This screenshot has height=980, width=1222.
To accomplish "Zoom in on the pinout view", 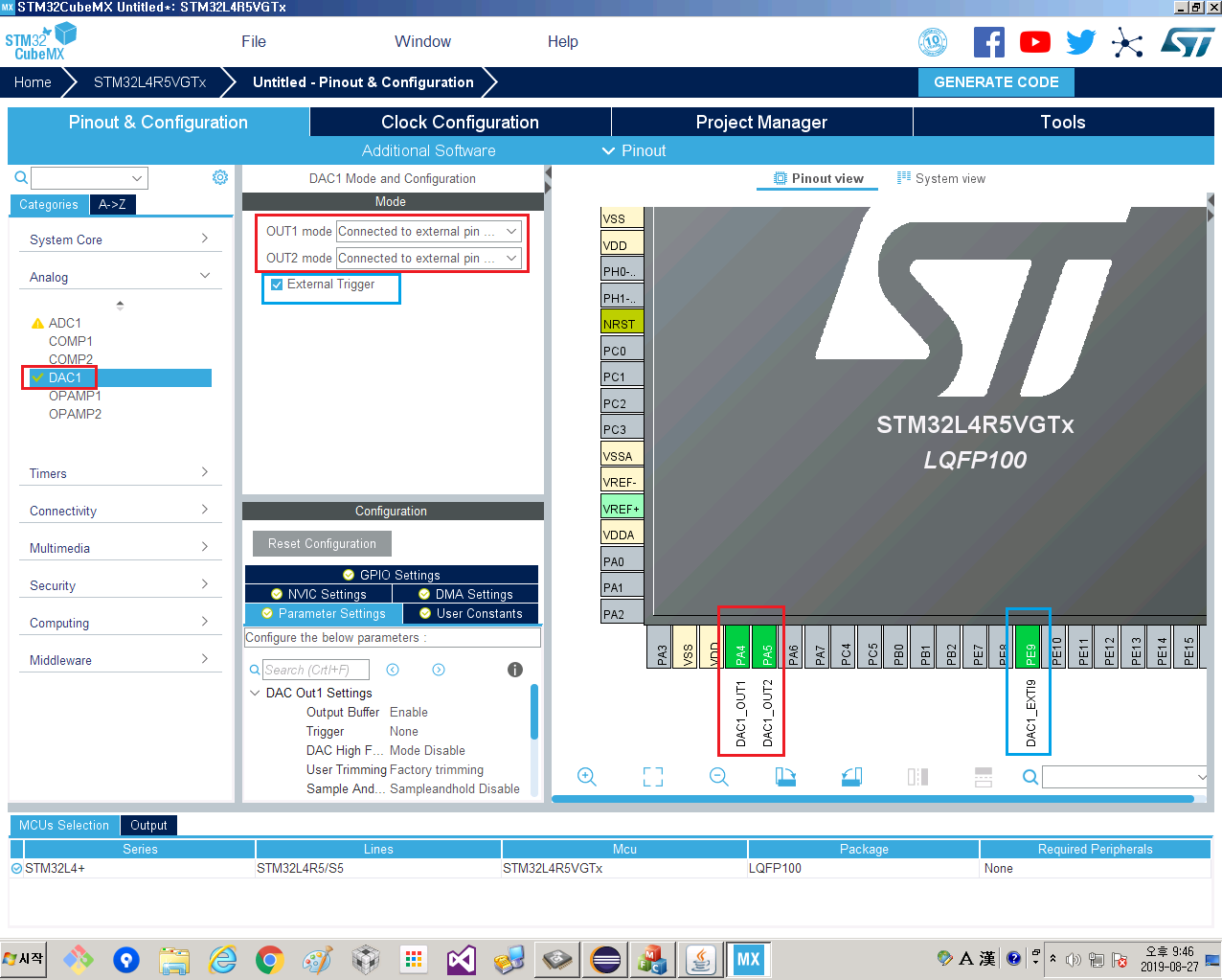I will coord(587,777).
